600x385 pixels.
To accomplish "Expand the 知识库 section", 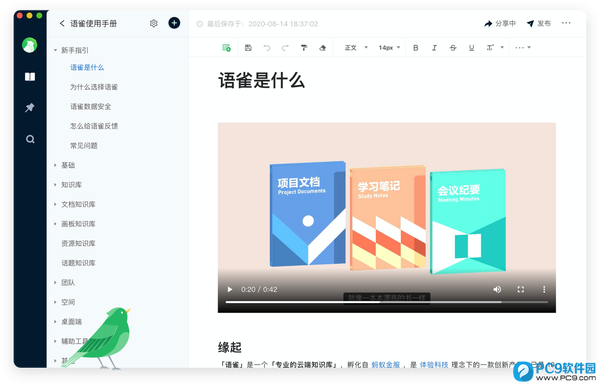I will 55,185.
